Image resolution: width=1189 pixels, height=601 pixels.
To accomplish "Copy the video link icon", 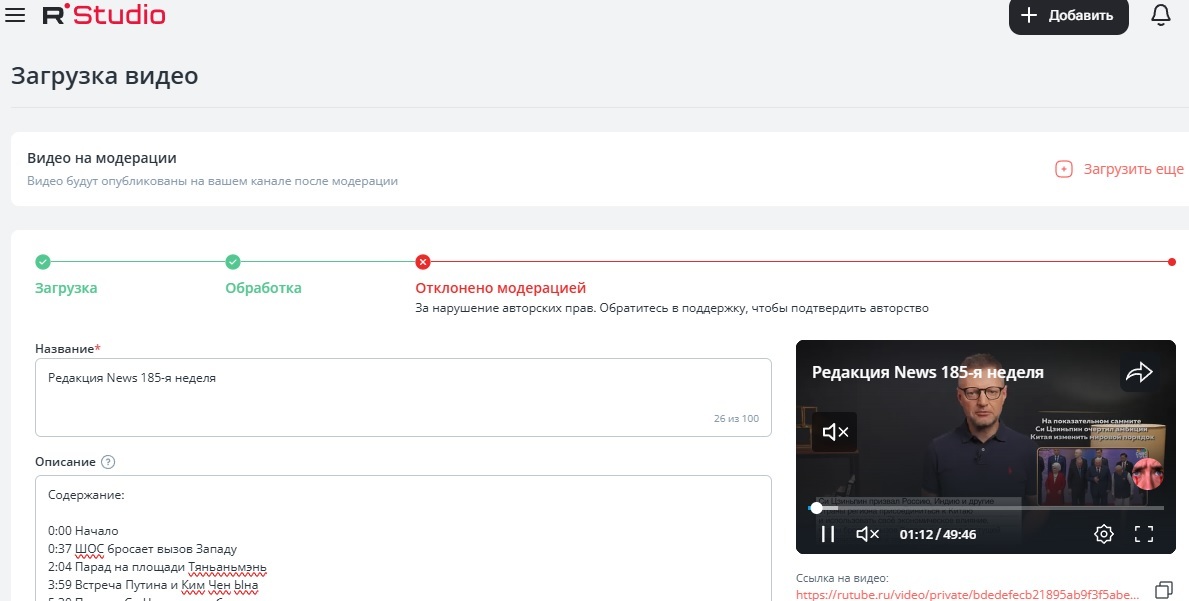I will coord(1163,588).
